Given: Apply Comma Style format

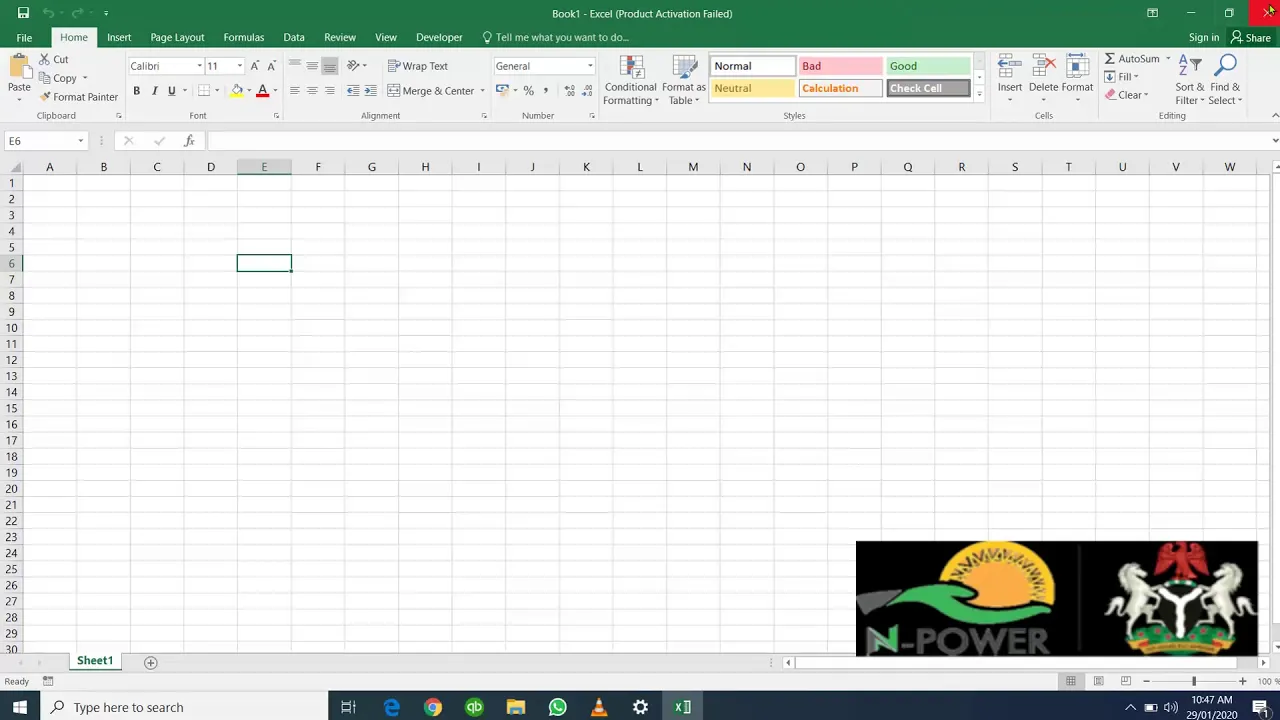Looking at the screenshot, I should 545,91.
